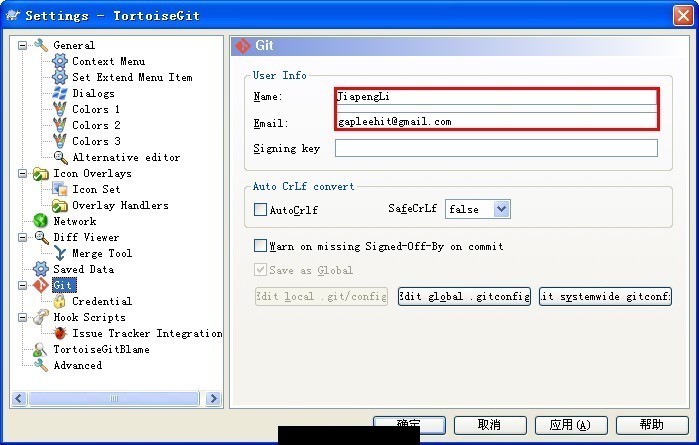Click the Saved Data gear icon
Viewport: 699px width, 445px height.
41,269
